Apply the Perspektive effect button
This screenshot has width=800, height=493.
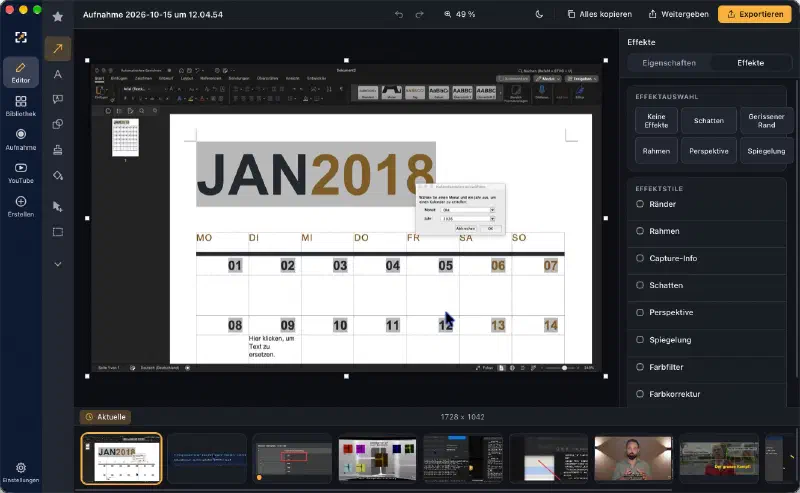point(709,151)
